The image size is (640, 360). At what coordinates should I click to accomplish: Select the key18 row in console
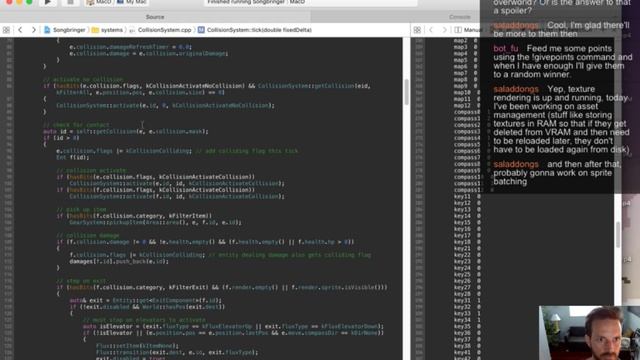coord(467,242)
